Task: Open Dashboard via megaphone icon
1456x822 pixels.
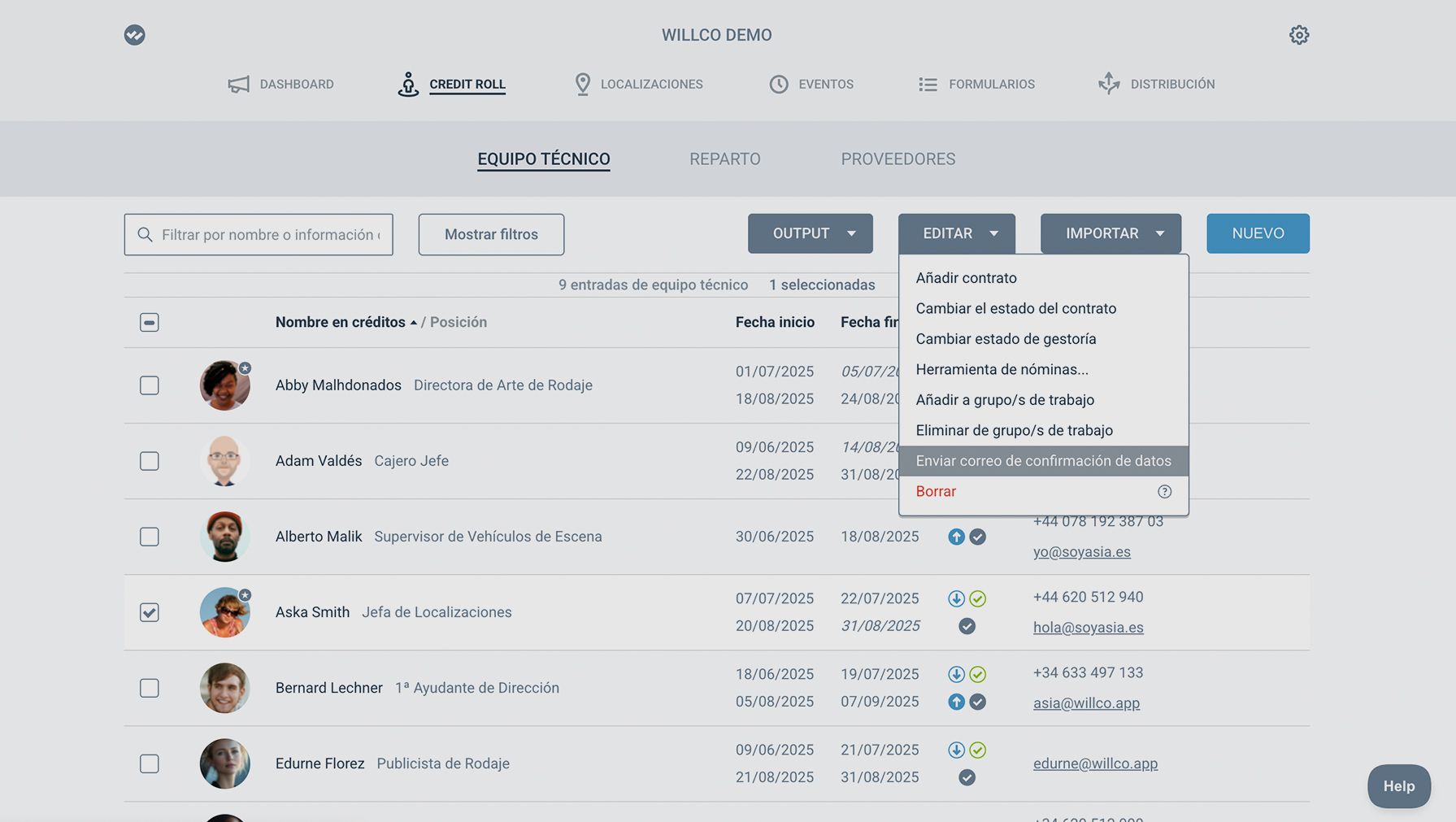Action: [x=238, y=85]
